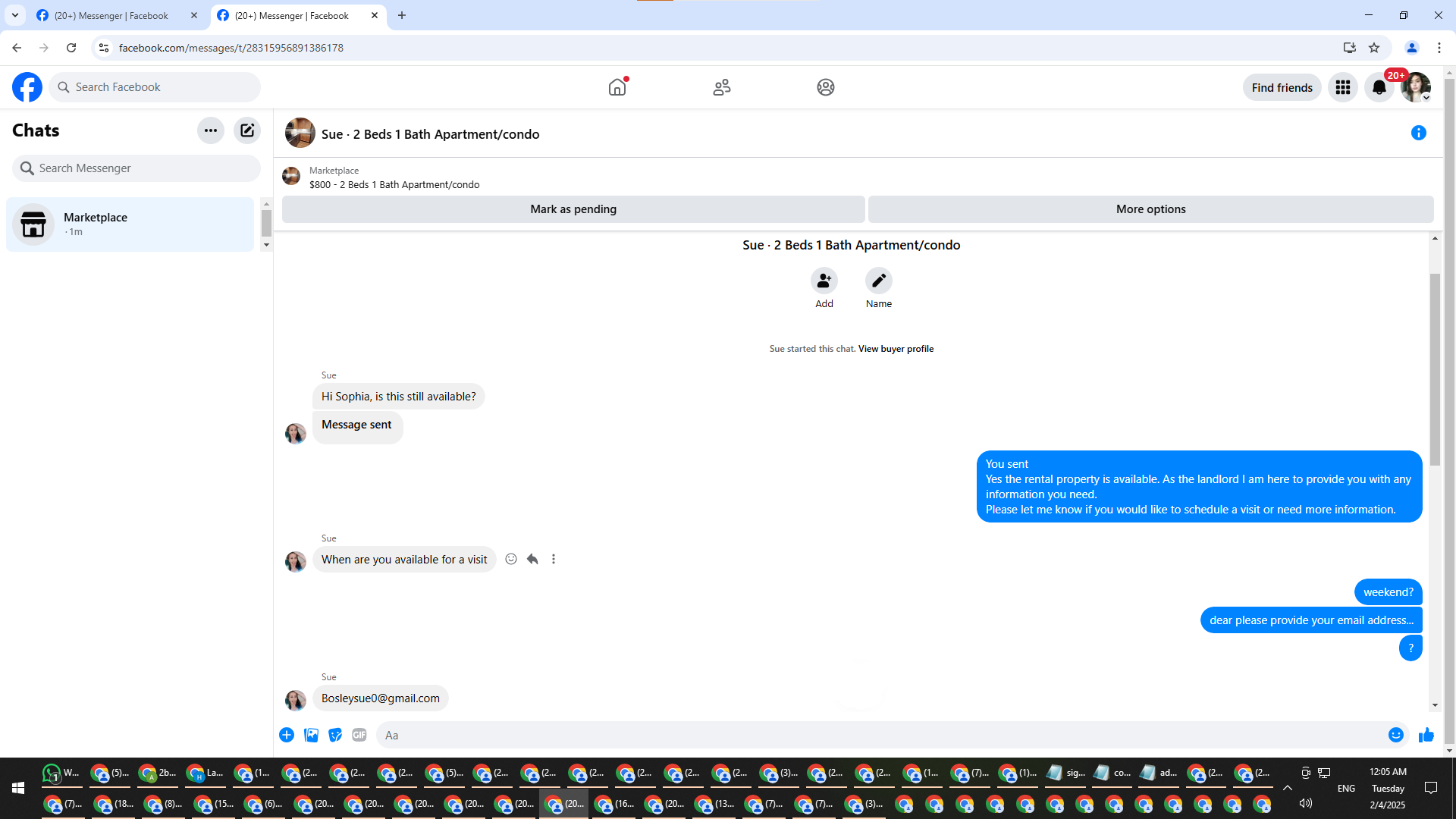Click the chat list scroll down arrow
The height and width of the screenshot is (819, 1456).
point(266,245)
